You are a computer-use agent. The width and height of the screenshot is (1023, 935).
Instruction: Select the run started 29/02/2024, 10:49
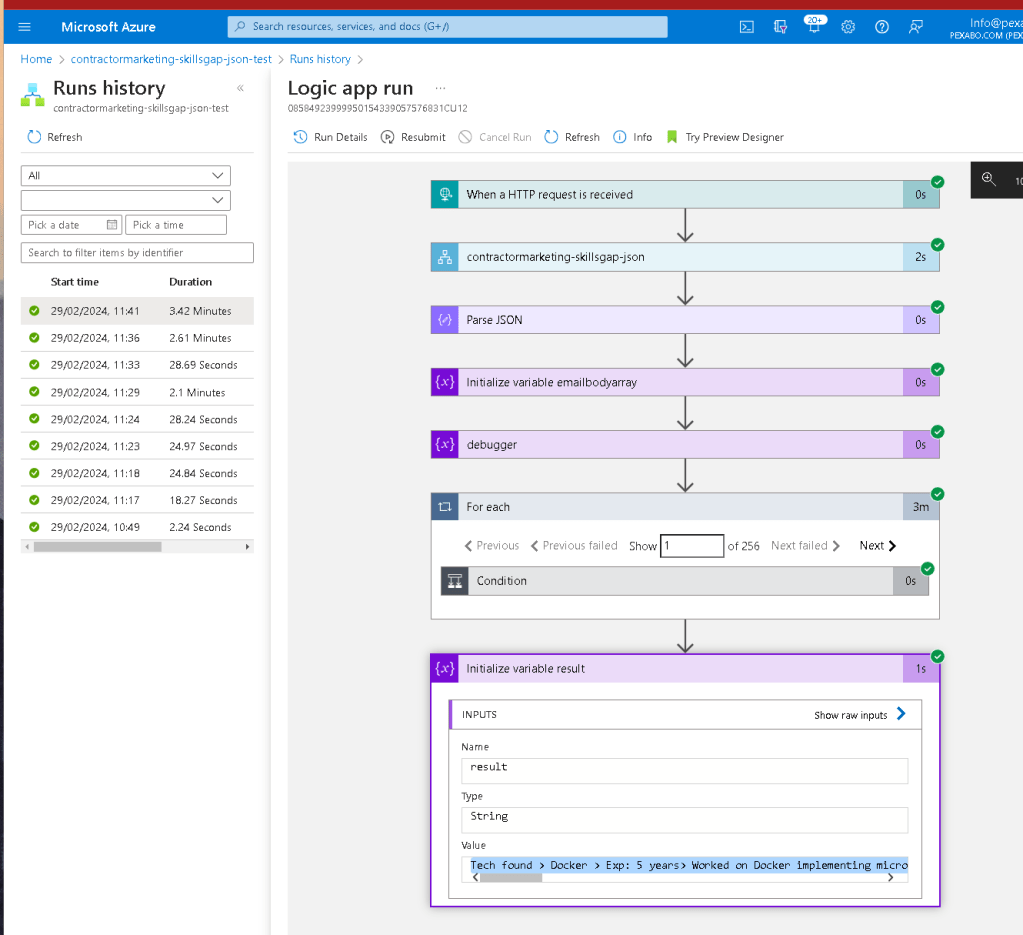(x=137, y=527)
